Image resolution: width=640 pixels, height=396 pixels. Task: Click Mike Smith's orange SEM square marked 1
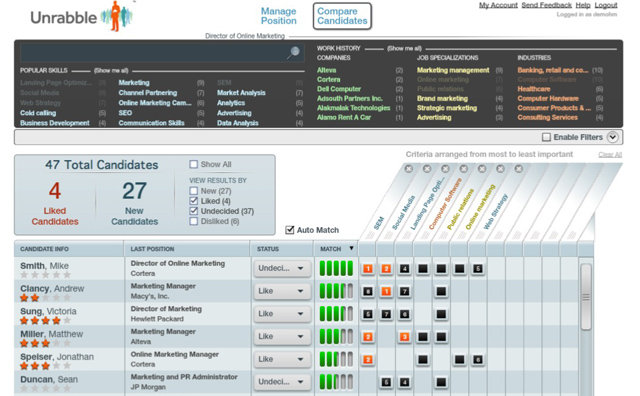pyautogui.click(x=368, y=269)
